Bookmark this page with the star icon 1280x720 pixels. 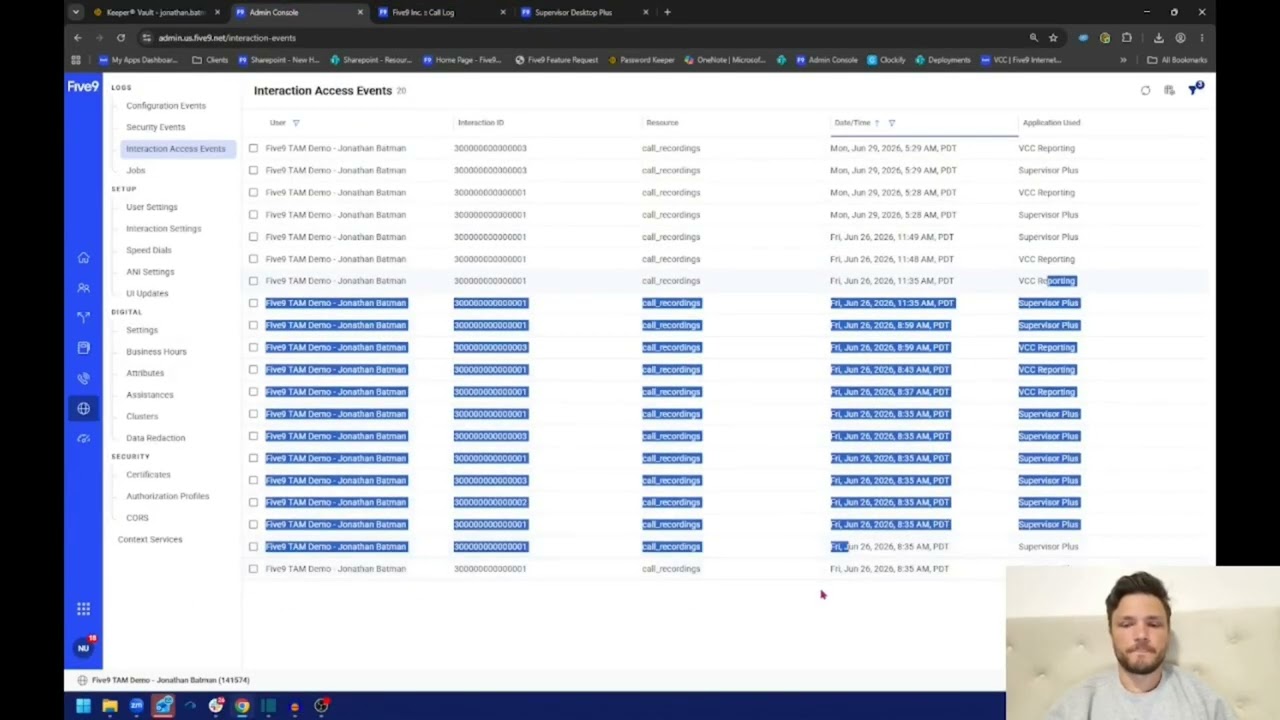pos(1053,38)
